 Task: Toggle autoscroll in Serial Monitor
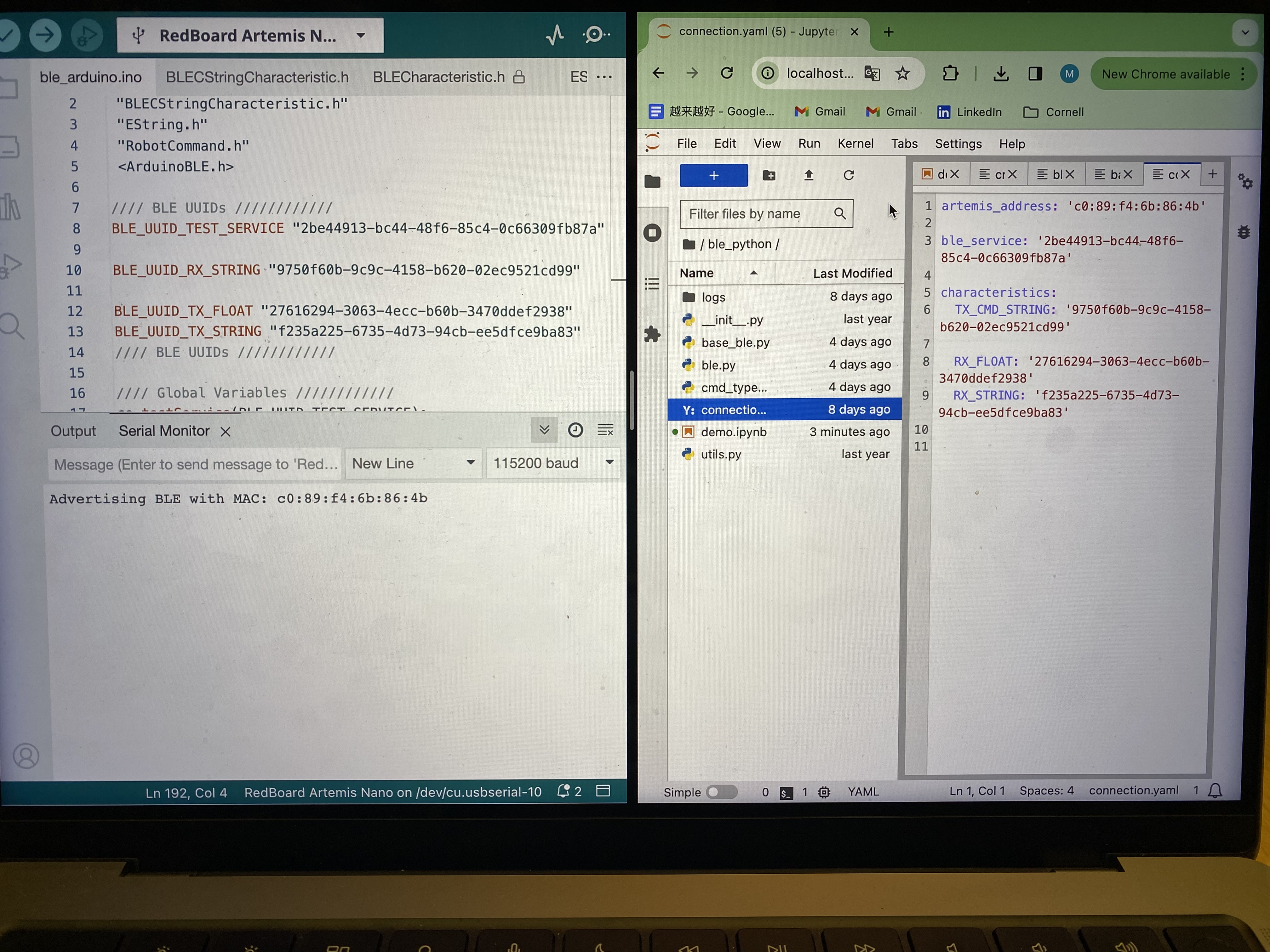[x=544, y=430]
